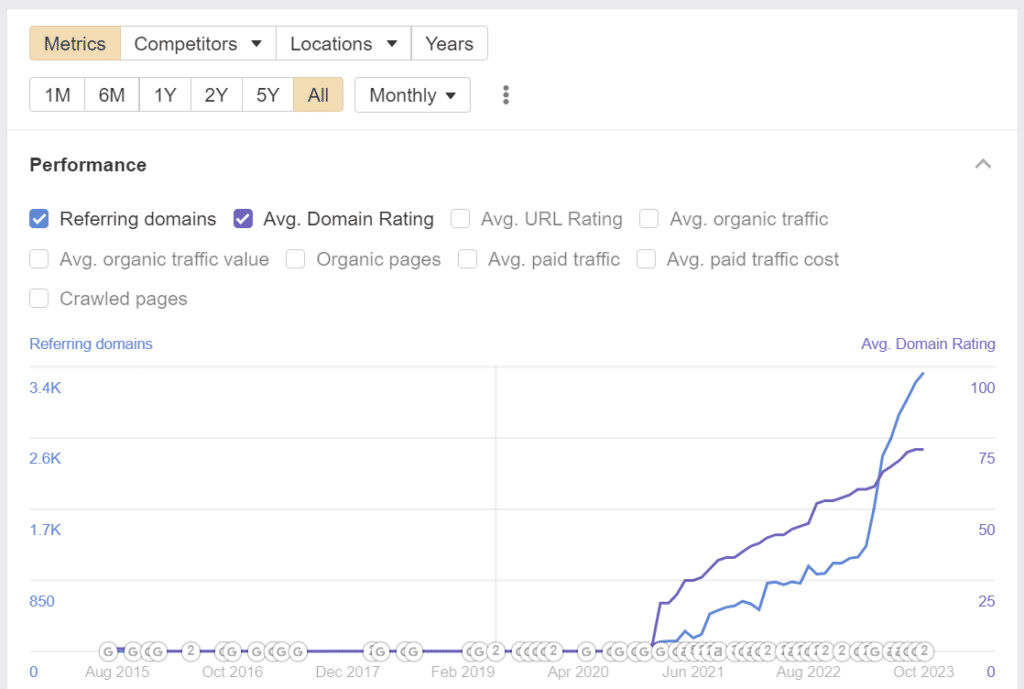Select the 1Y time range

(x=165, y=95)
